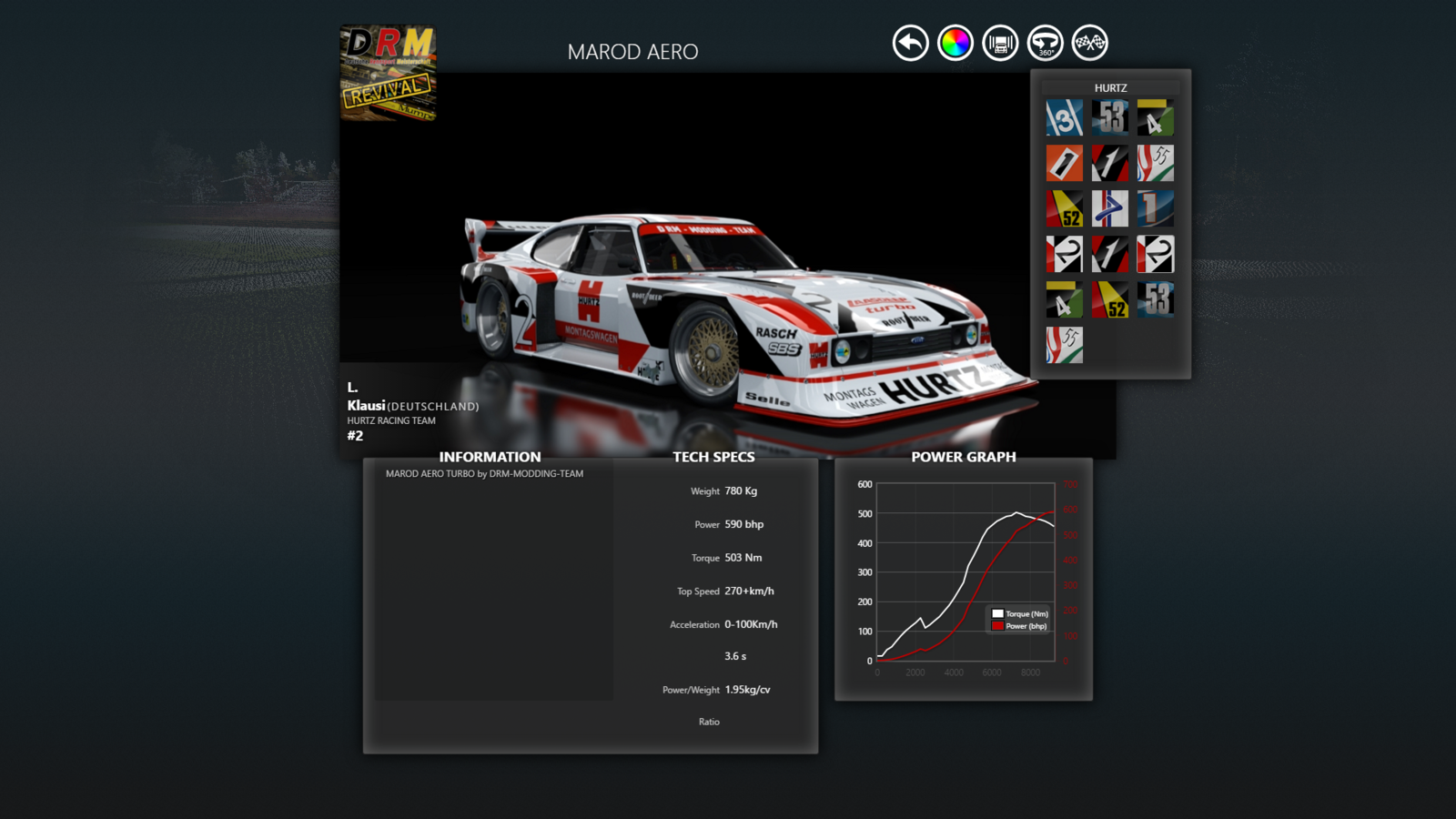Click the Power value 590 bhp
Image resolution: width=1456 pixels, height=819 pixels.
(x=744, y=525)
